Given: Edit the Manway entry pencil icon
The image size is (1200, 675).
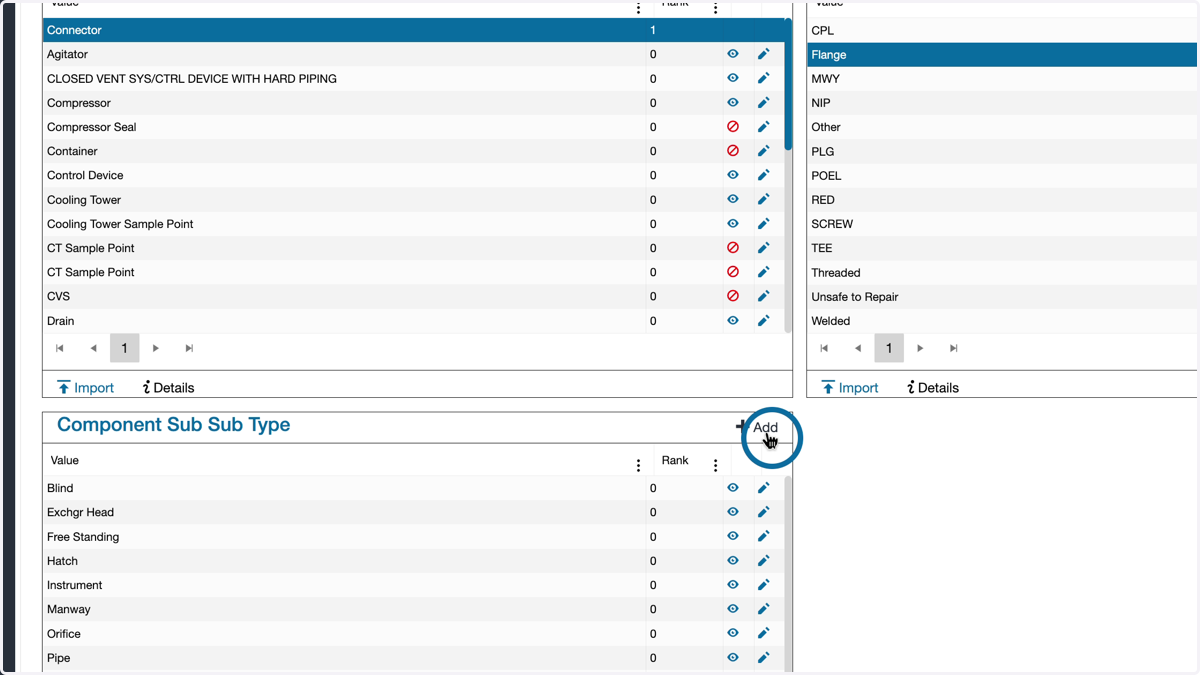Looking at the screenshot, I should (763, 609).
